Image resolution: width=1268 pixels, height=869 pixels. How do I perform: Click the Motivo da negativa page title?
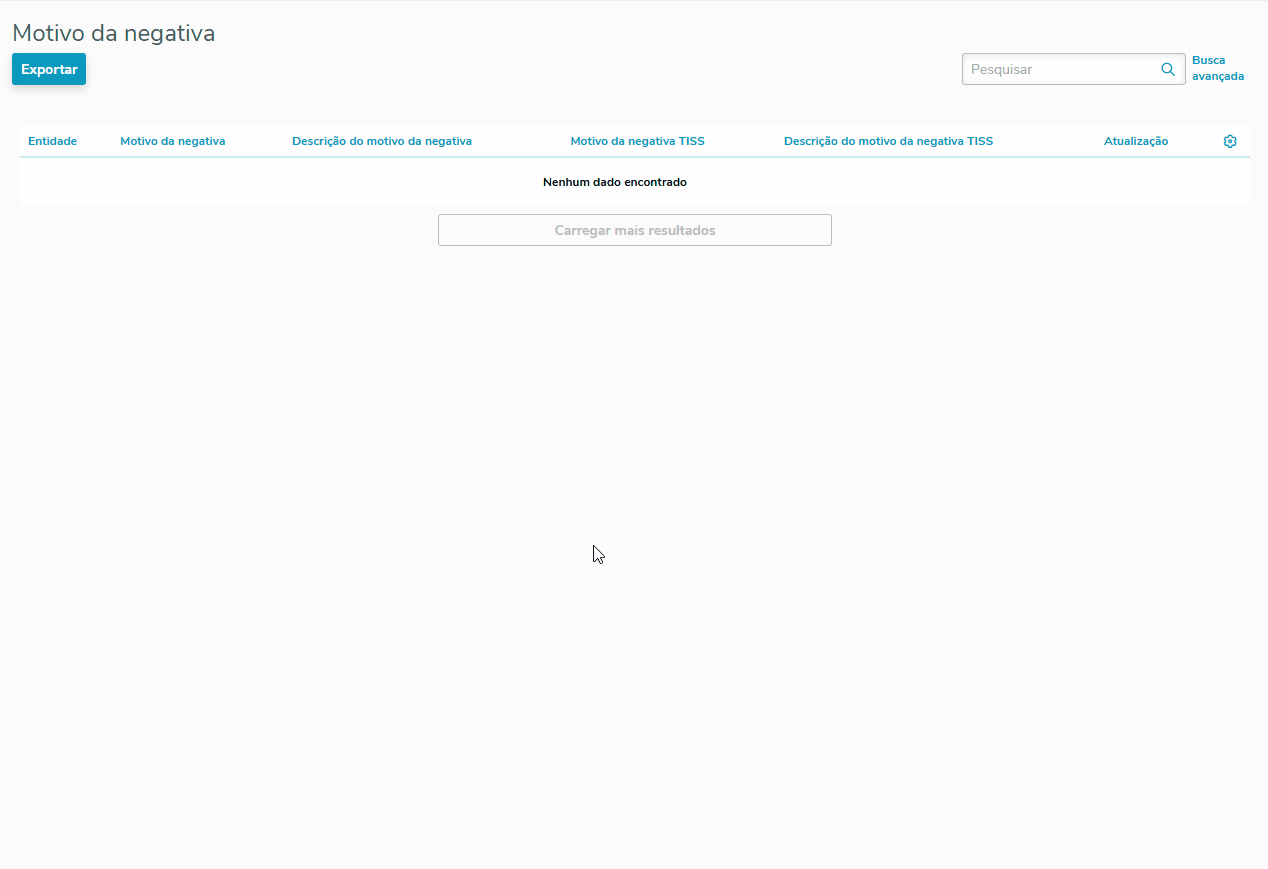coord(114,33)
